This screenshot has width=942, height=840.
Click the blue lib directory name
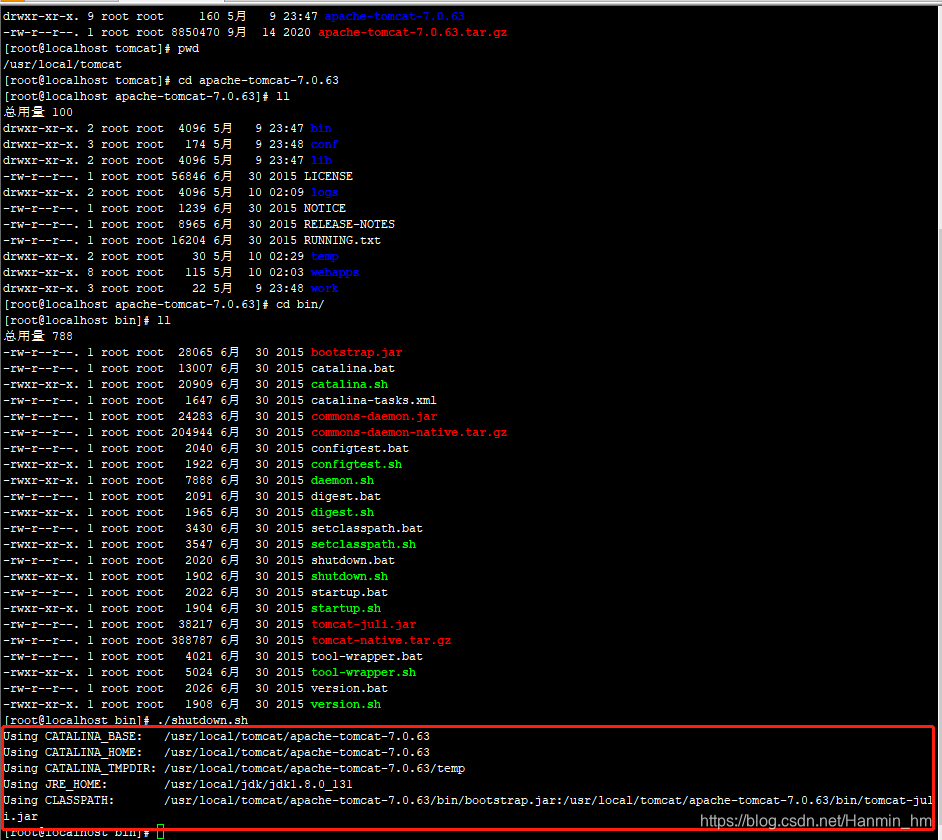point(321,160)
